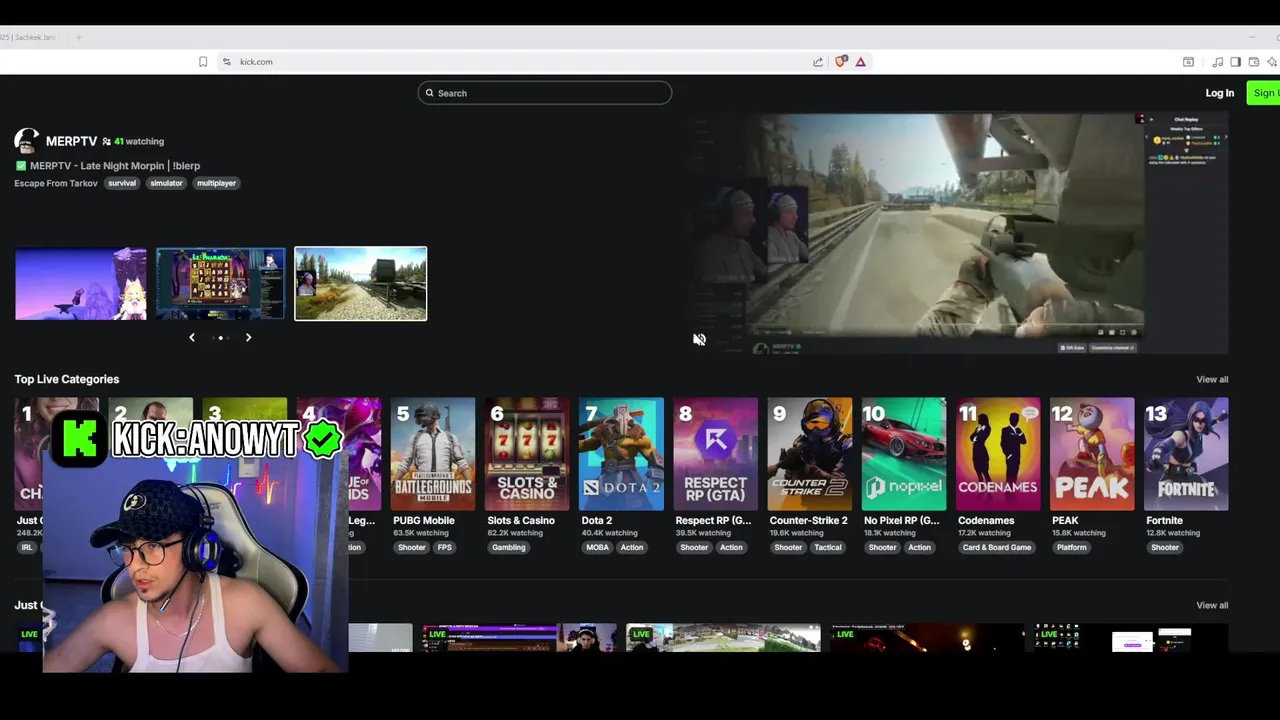The image size is (1280, 720).
Task: Click 'Top Live Categories' heading
Action: (x=67, y=379)
